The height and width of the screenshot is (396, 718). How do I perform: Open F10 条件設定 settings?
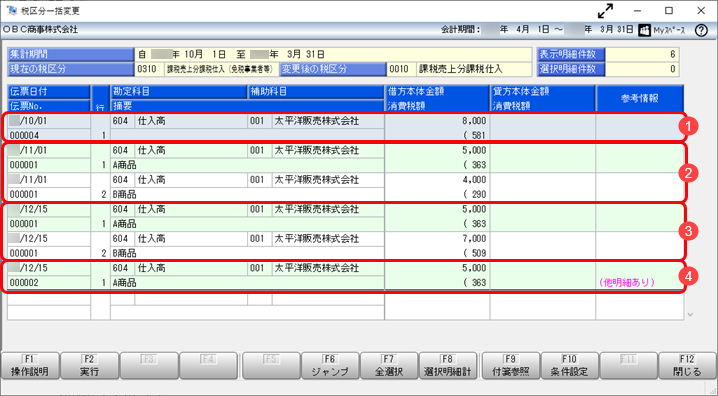569,366
